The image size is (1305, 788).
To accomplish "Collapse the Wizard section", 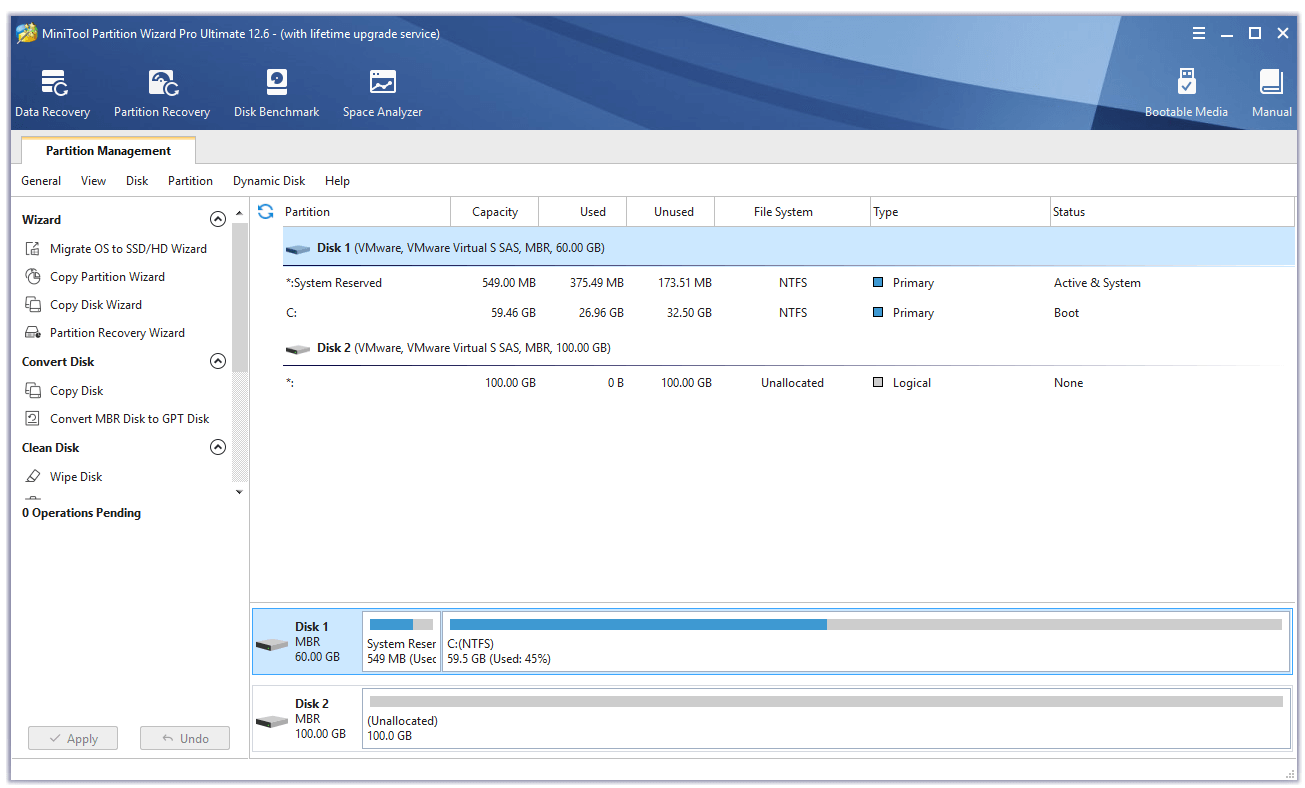I will coord(217,220).
